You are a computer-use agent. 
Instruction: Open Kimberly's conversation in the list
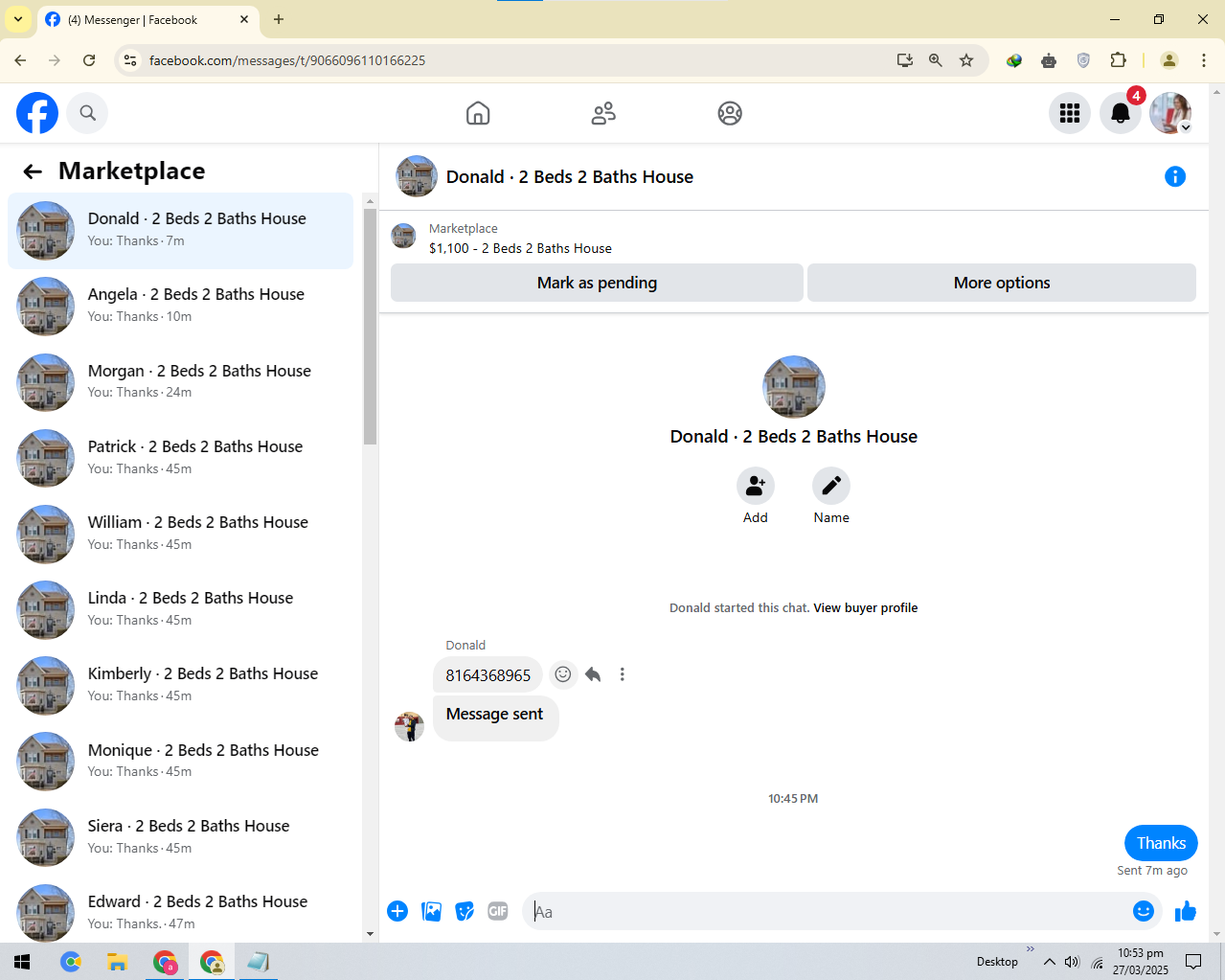[180, 685]
